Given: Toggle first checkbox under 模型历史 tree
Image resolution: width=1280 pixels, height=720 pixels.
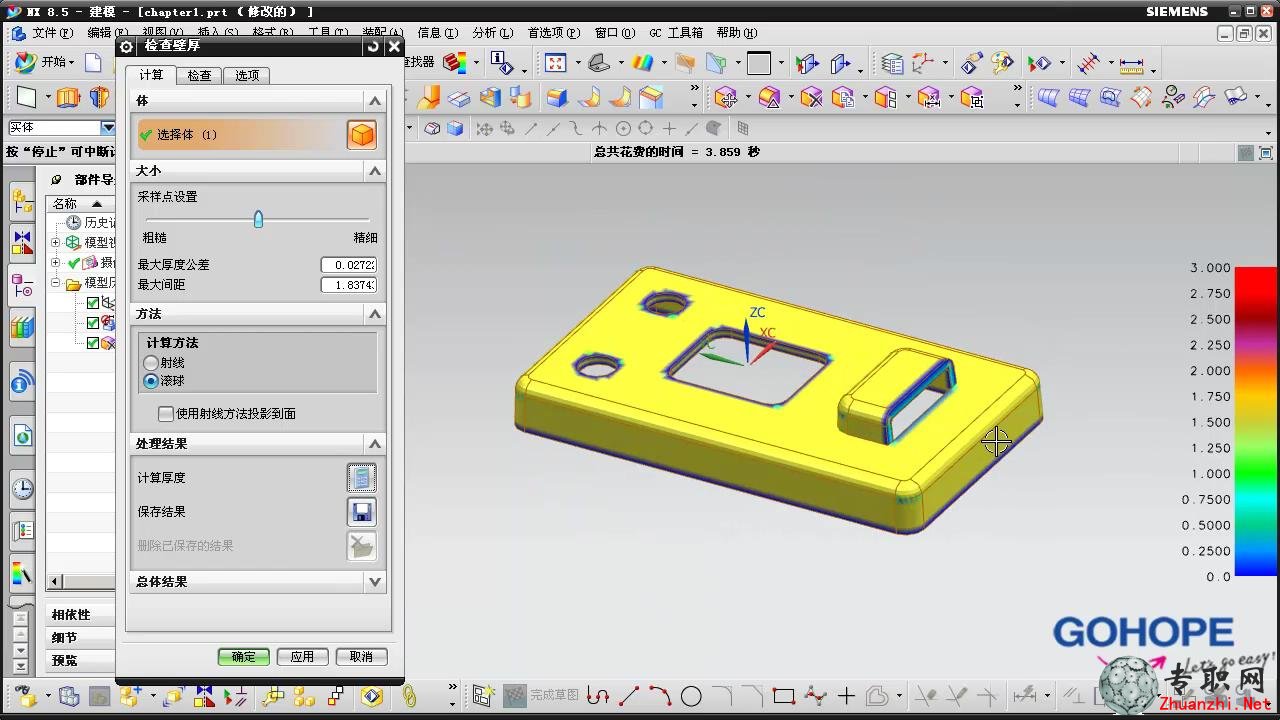Looking at the screenshot, I should [93, 304].
